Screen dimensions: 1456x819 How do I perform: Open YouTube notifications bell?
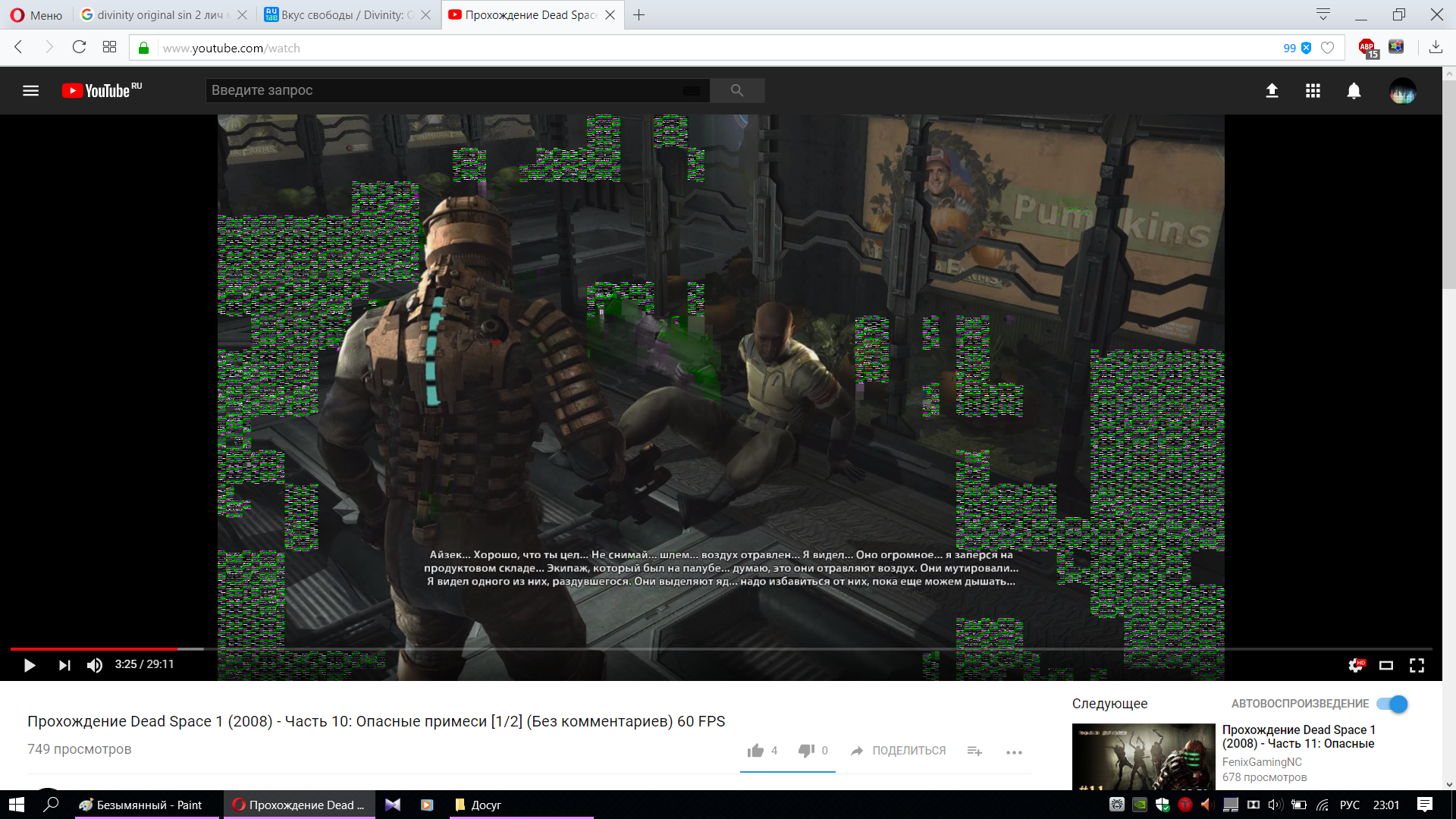(1354, 91)
